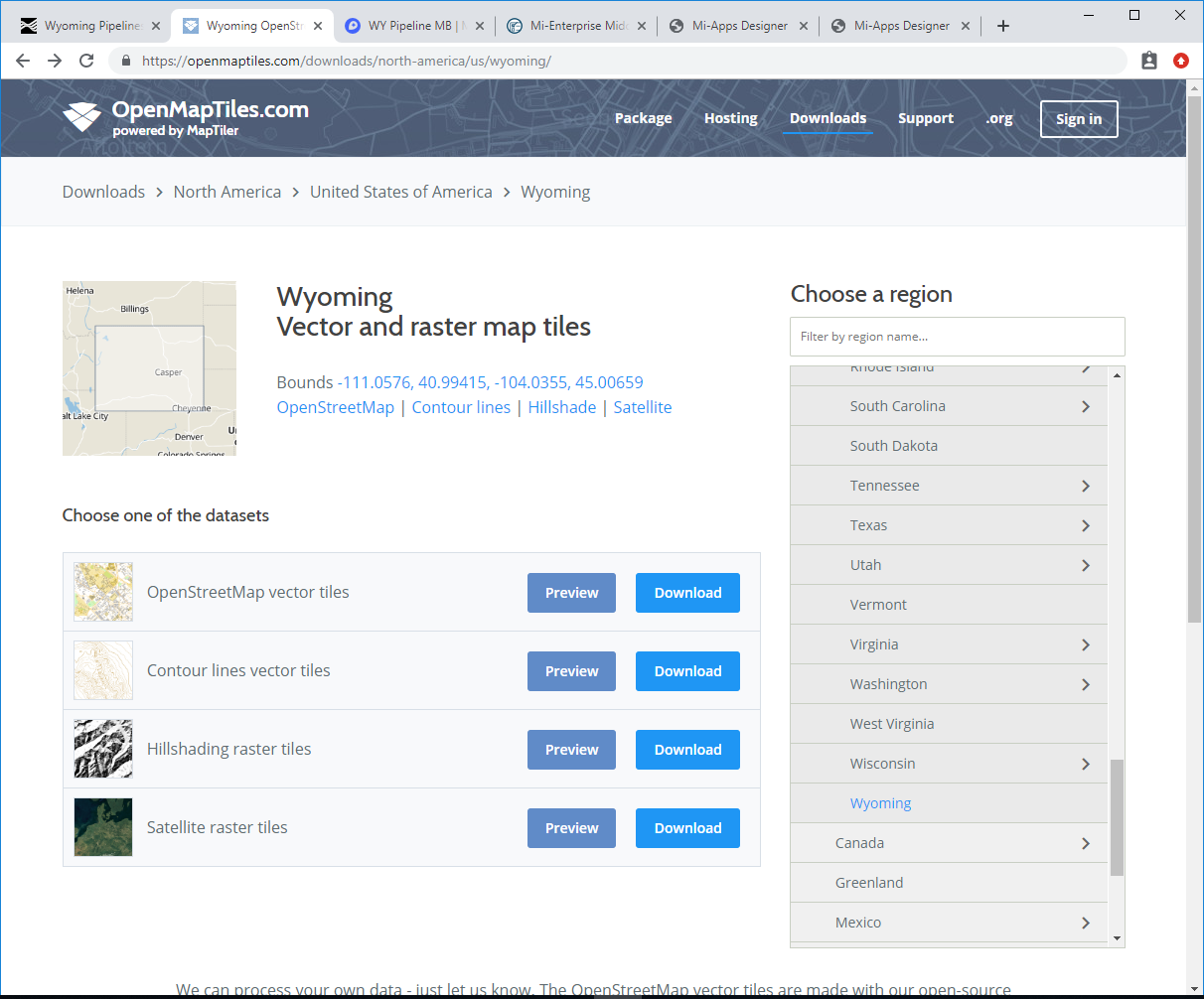The width and height of the screenshot is (1204, 999).
Task: Open the Downloads navigation item
Action: pos(828,118)
